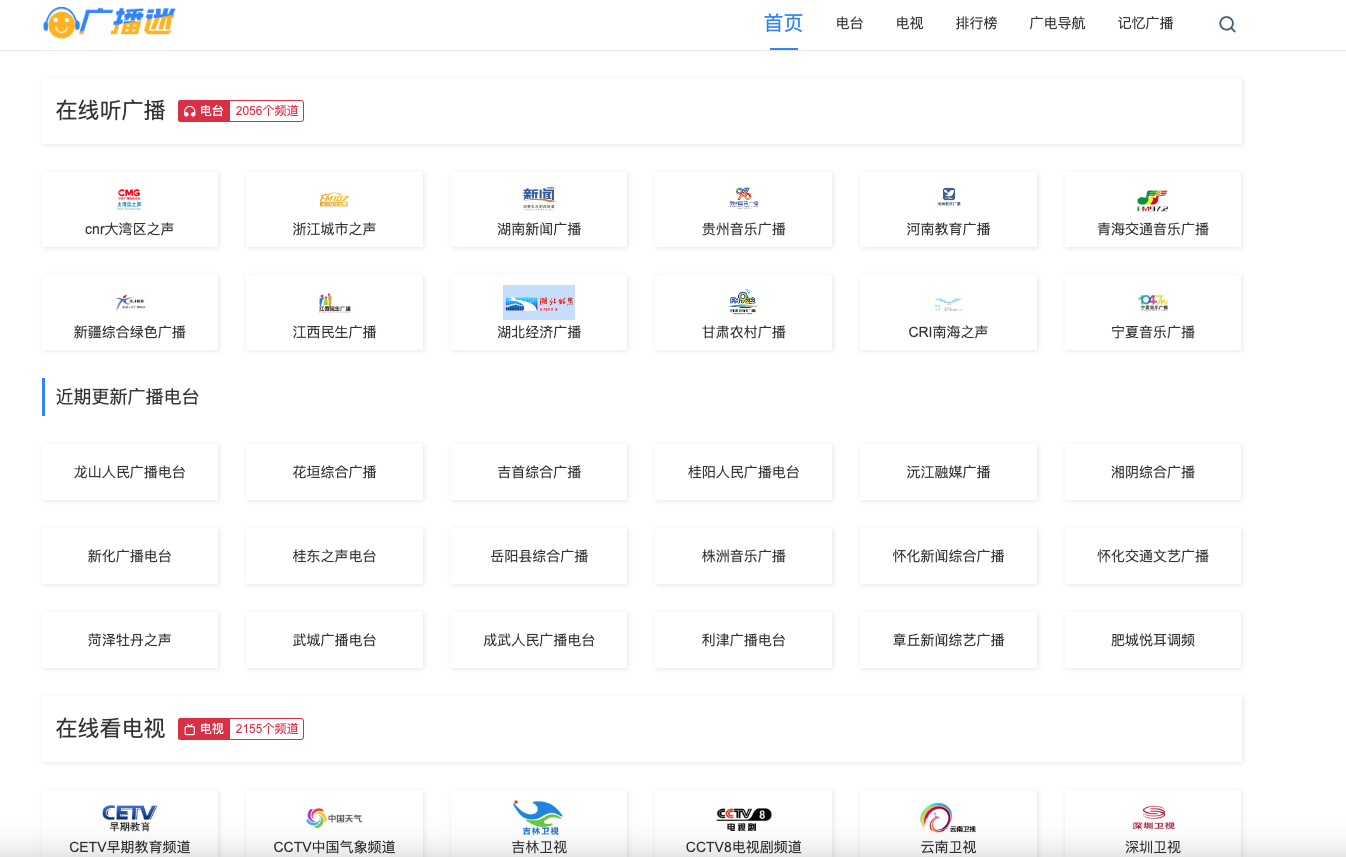Open the 电台 menu item
The image size is (1346, 857).
[x=849, y=24]
